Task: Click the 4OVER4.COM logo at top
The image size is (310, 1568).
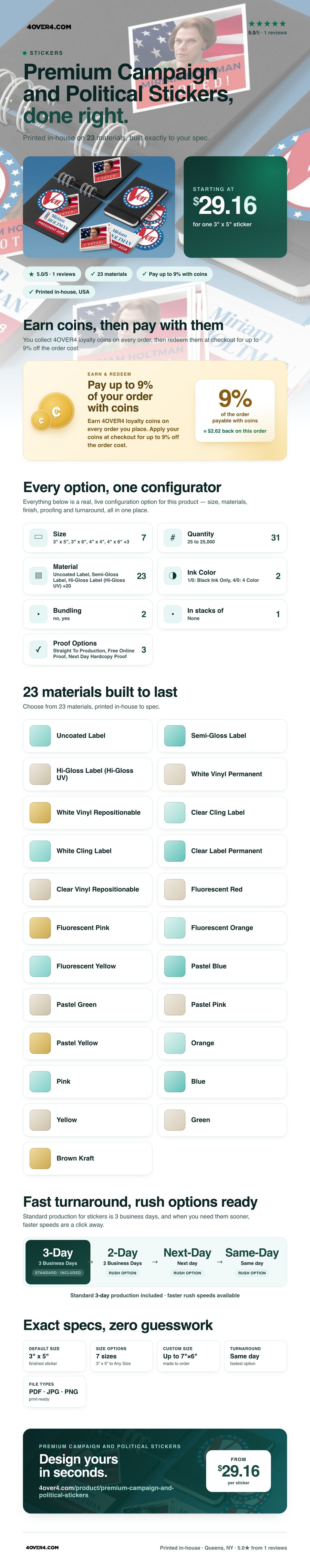Action: point(49,27)
